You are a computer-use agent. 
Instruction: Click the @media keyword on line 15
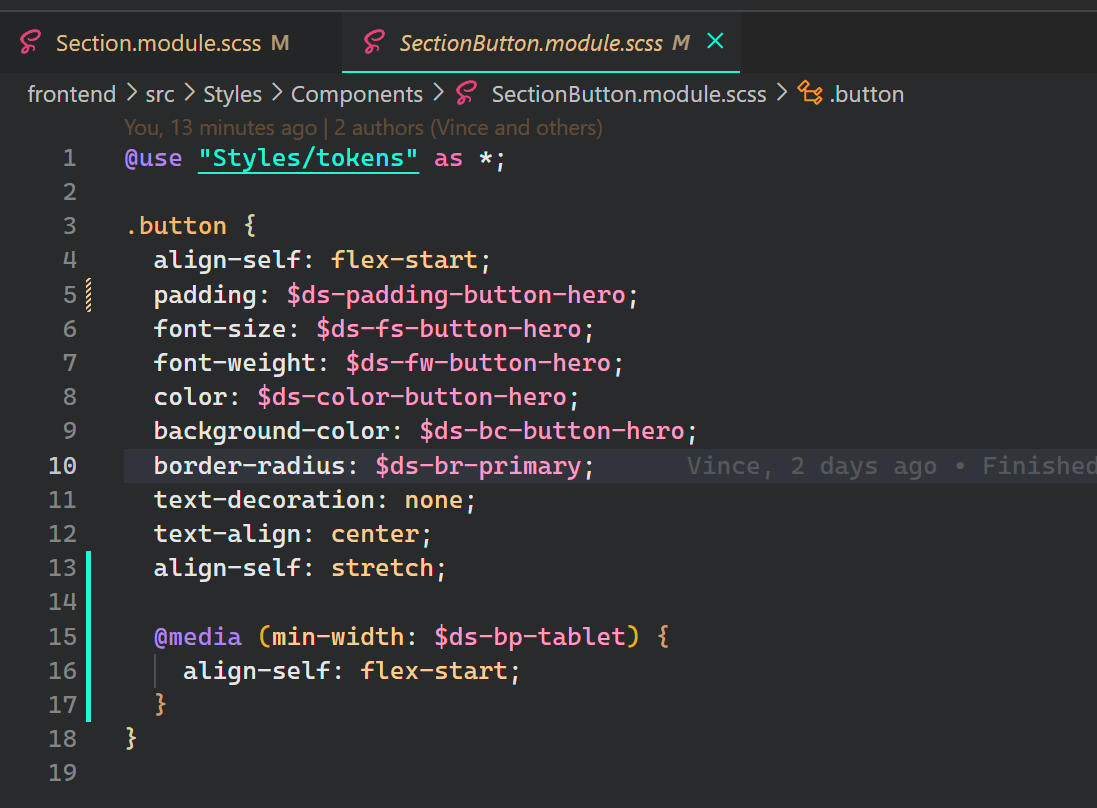[x=198, y=637]
